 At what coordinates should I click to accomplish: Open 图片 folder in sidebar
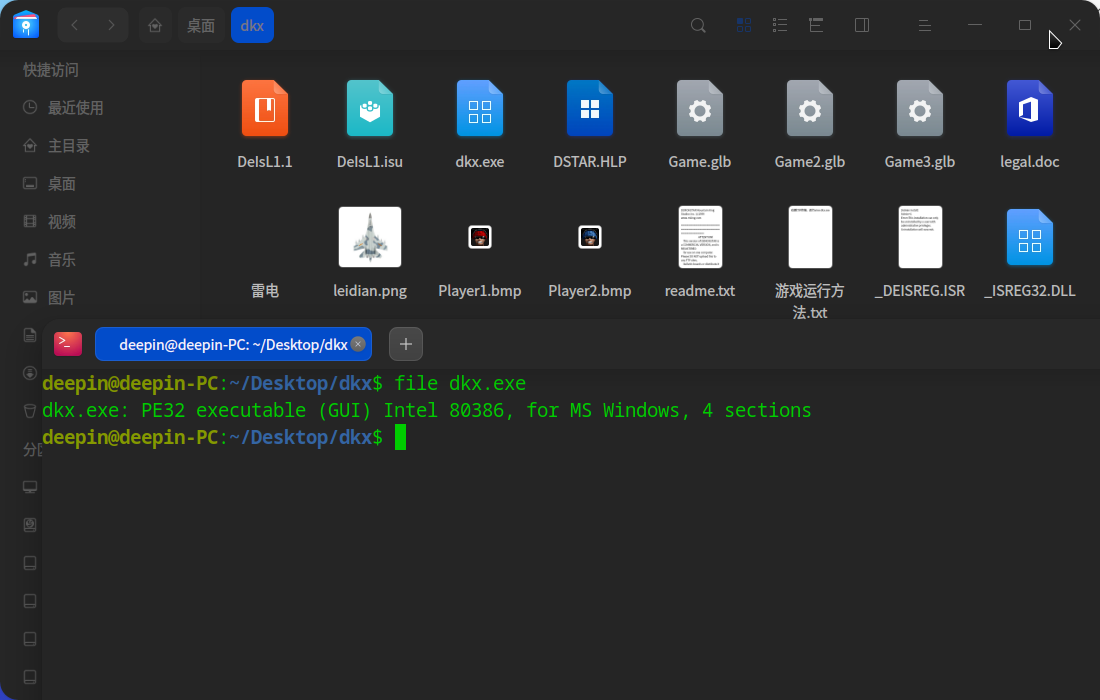tap(60, 297)
